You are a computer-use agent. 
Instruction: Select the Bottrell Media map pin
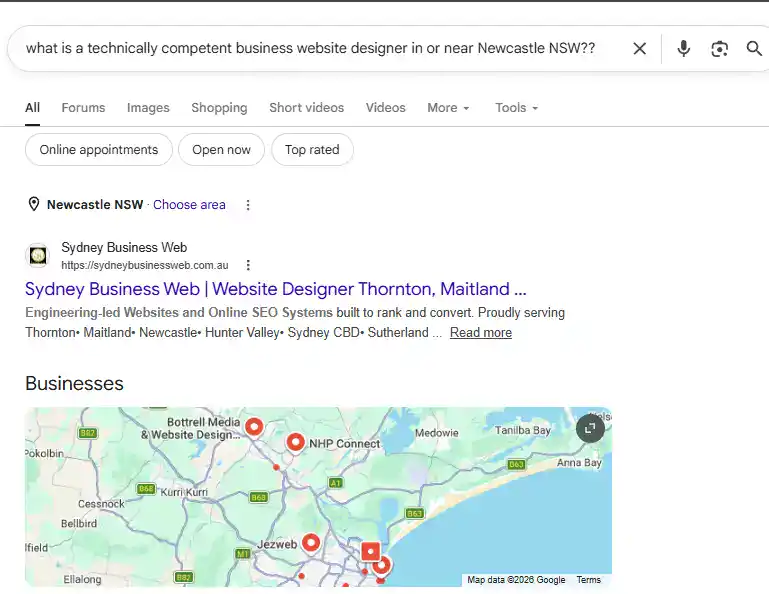254,426
